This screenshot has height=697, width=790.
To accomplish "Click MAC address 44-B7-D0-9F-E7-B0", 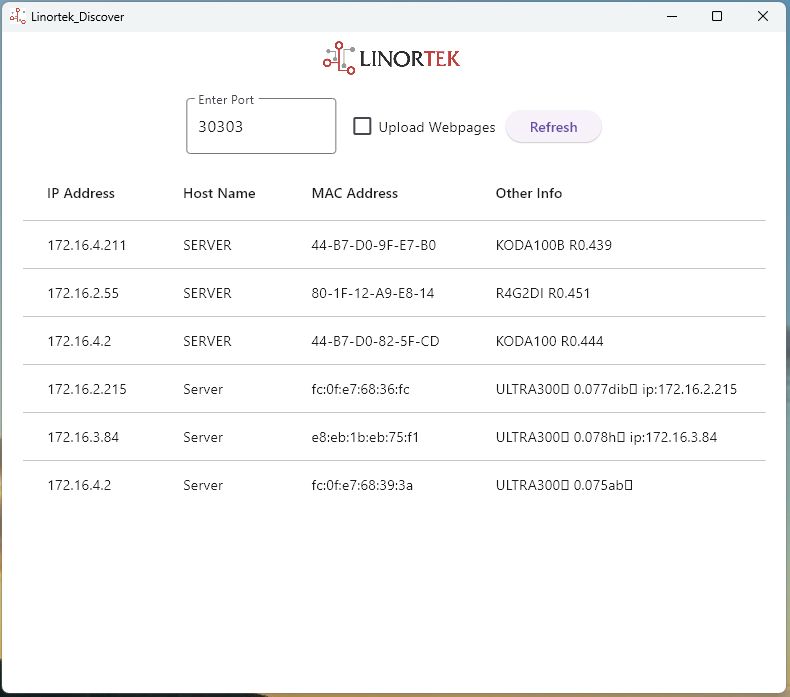I will [x=373, y=245].
